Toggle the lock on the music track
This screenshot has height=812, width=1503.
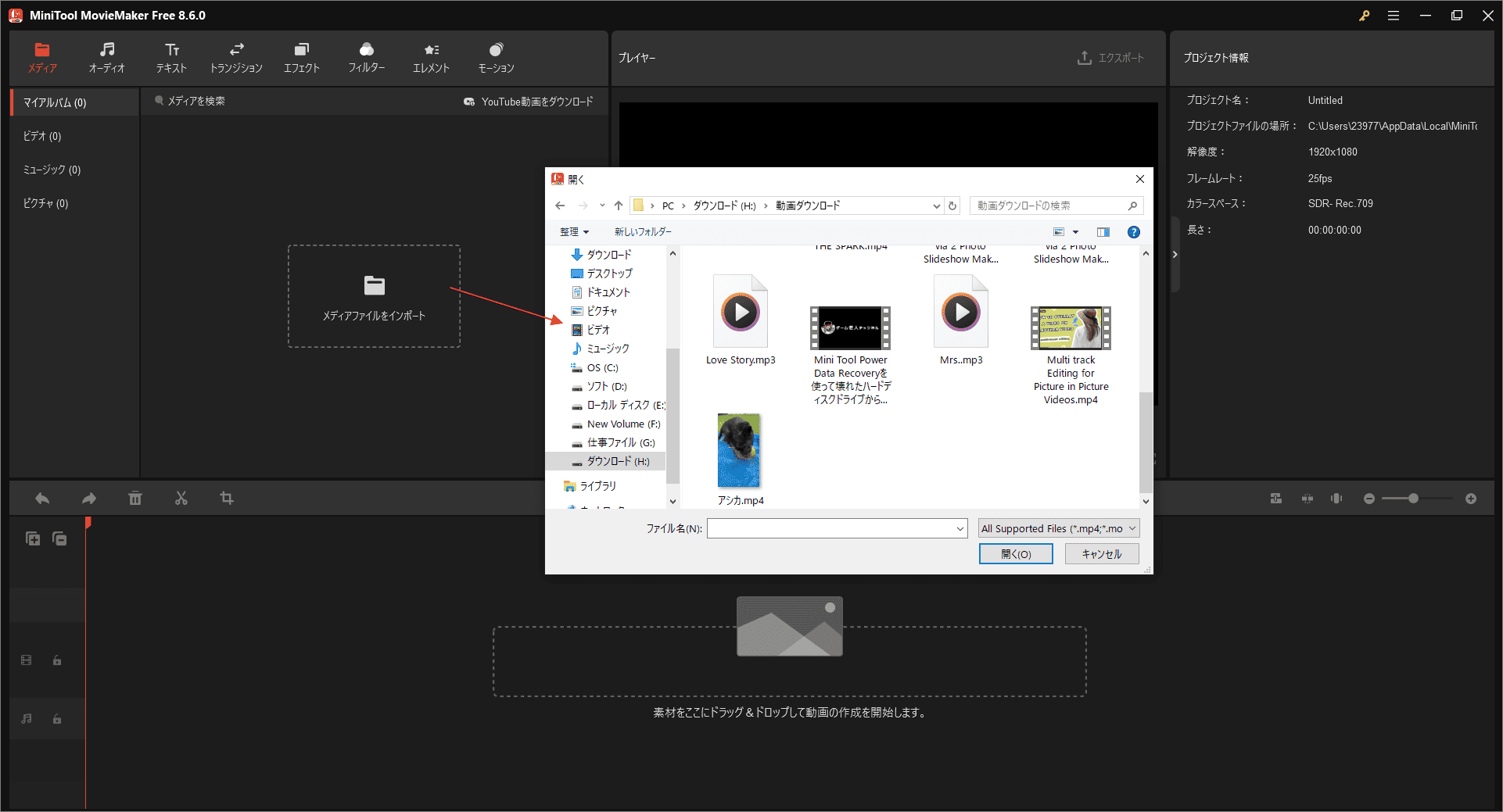[x=56, y=718]
